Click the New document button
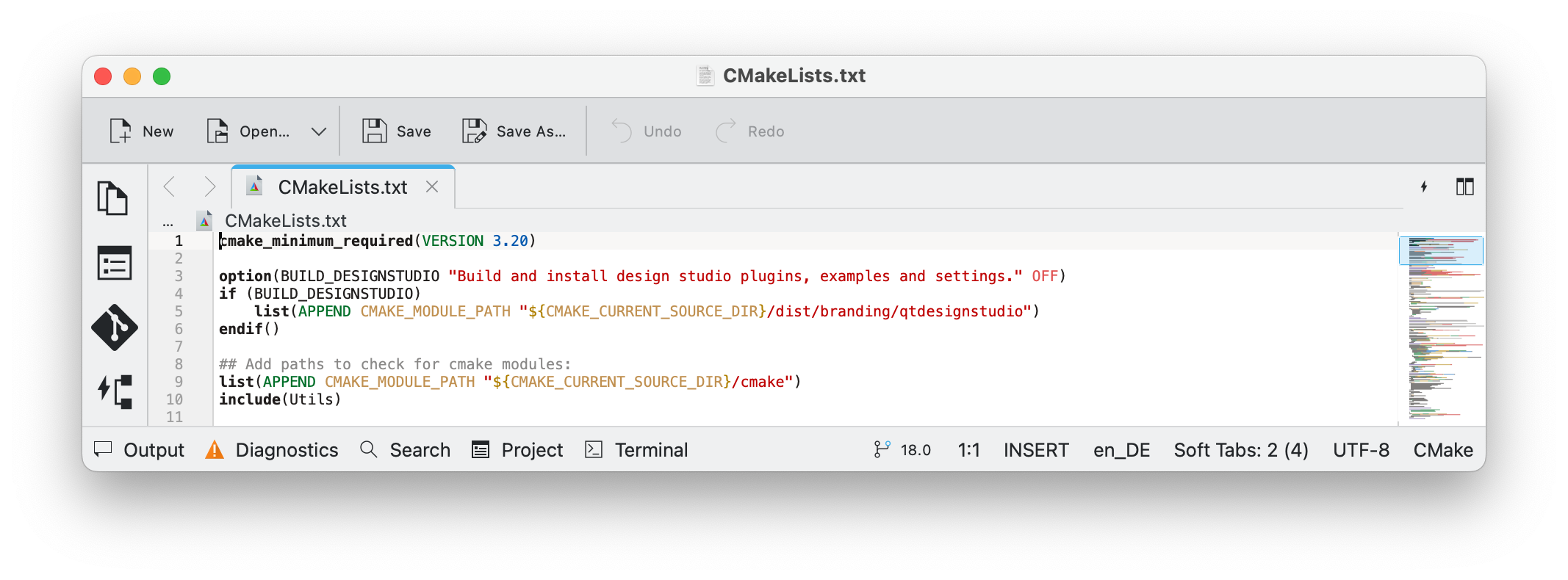The width and height of the screenshot is (1568, 580). (142, 131)
